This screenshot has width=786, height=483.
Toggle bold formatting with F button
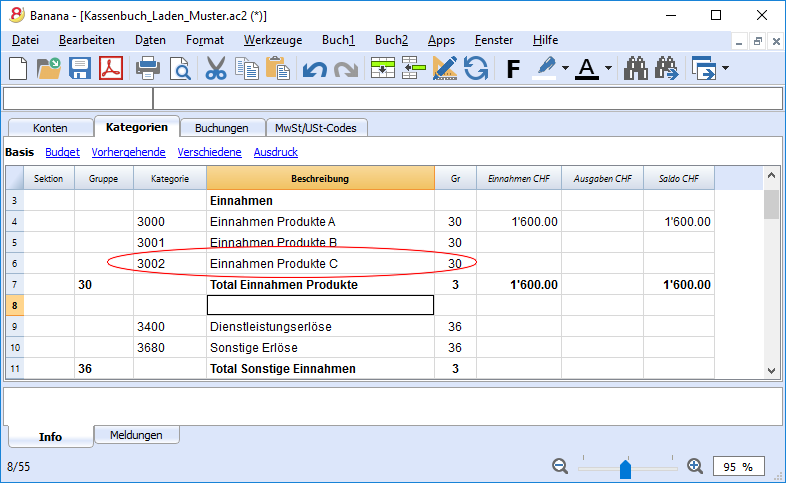coord(513,69)
